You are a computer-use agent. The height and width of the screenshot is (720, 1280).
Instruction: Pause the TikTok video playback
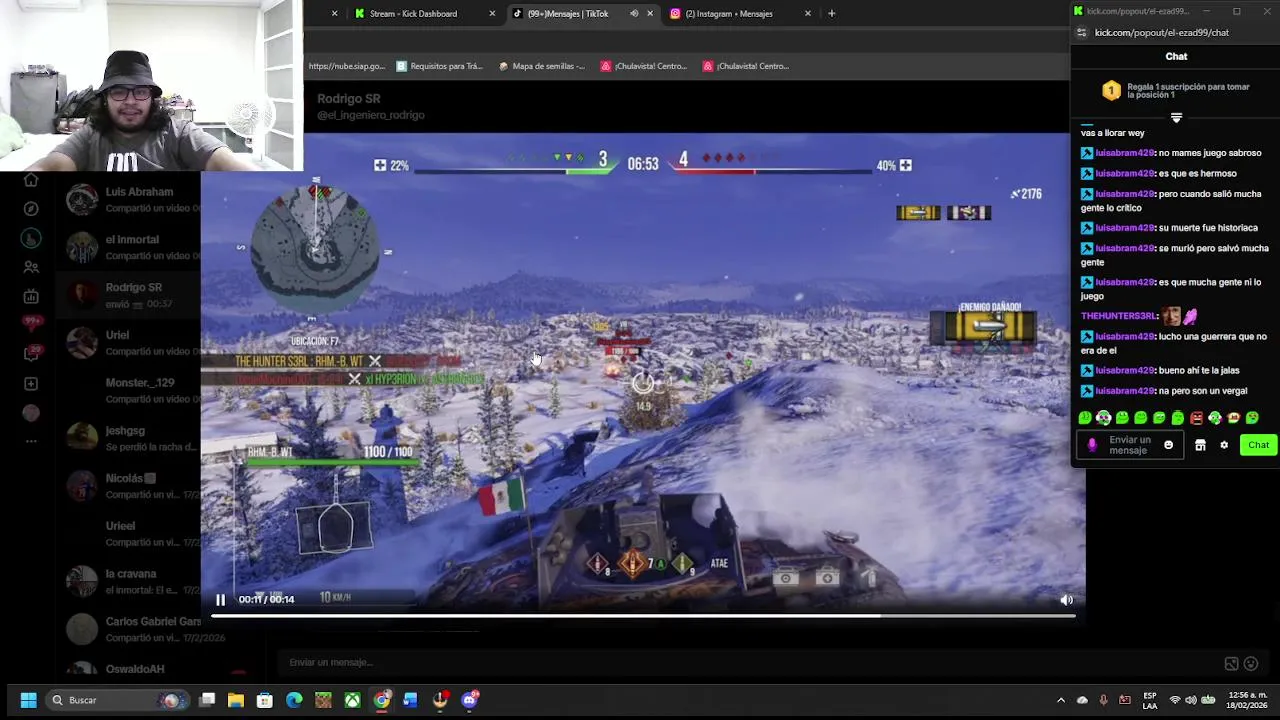coord(221,599)
